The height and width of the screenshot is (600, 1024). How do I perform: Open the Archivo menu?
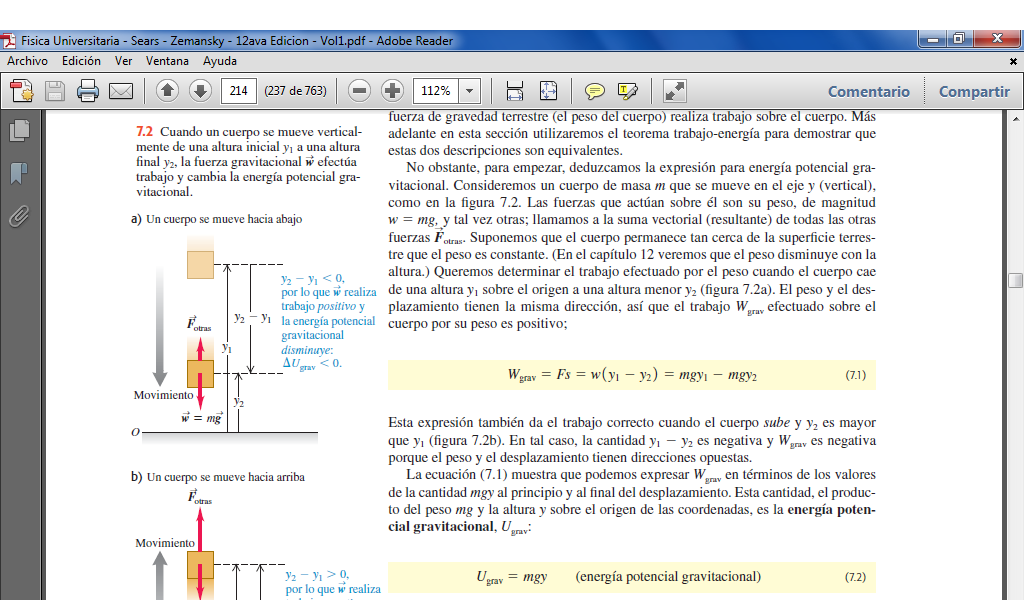28,61
